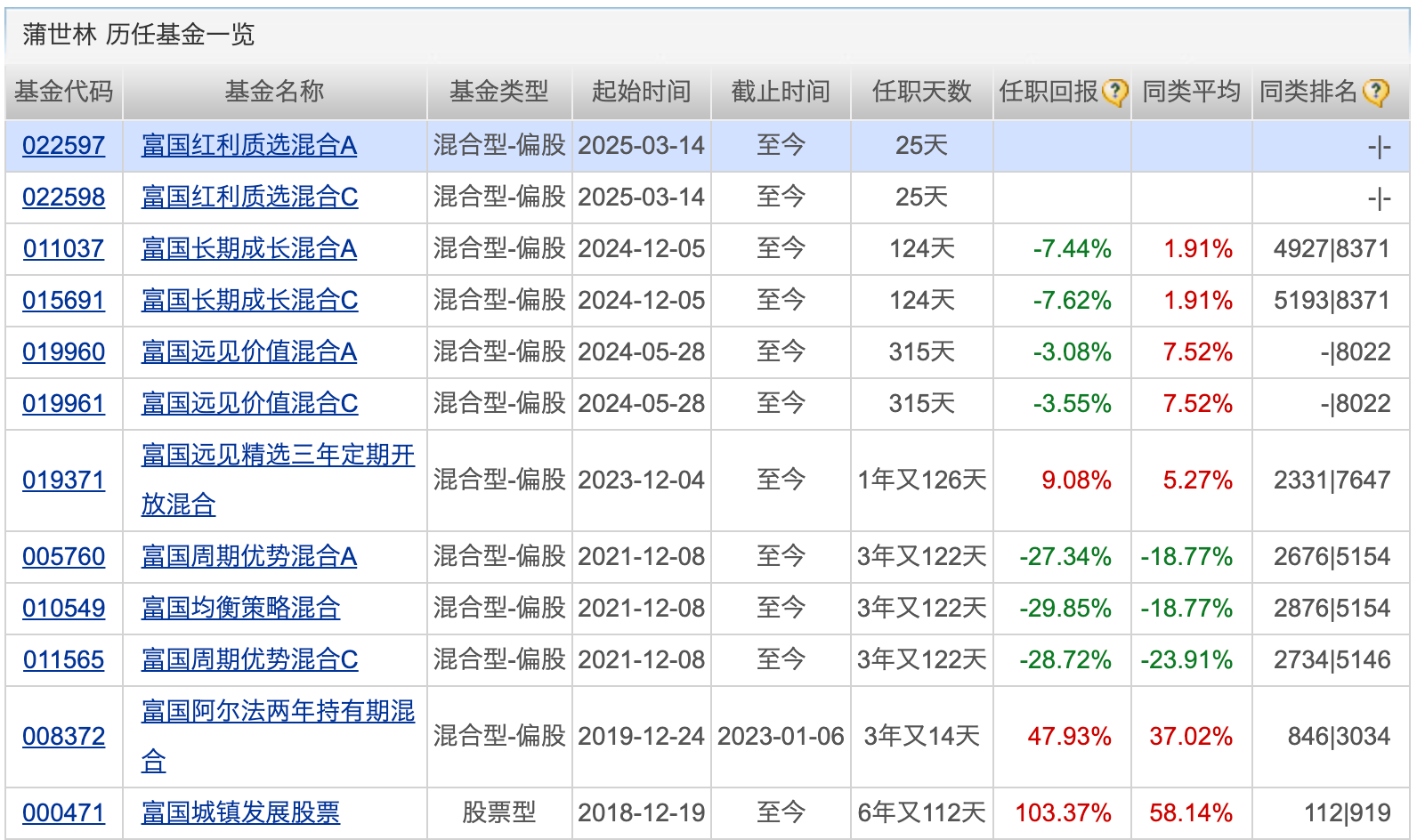Open fund code link 011565

pos(63,660)
